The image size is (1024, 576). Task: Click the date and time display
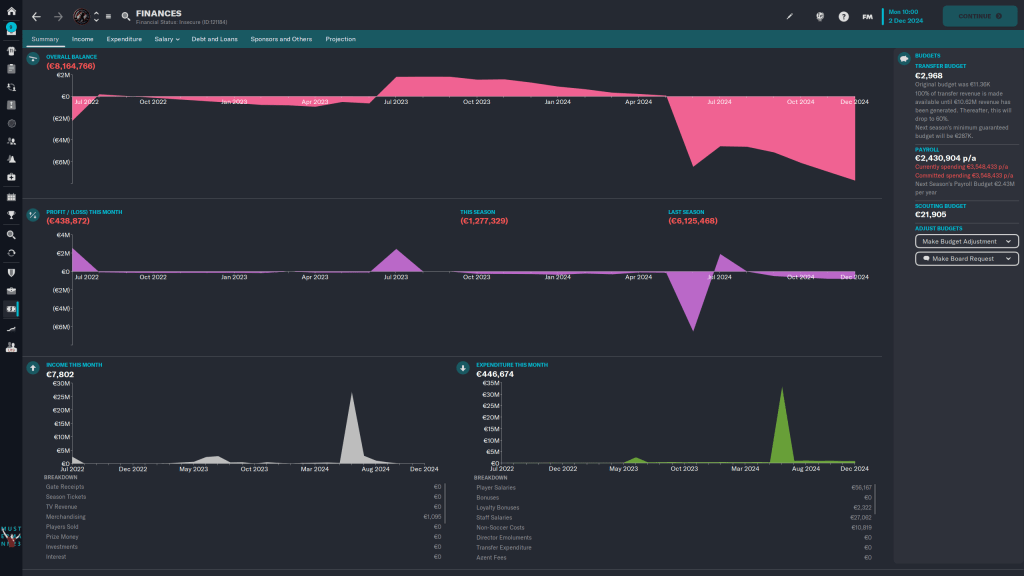click(906, 16)
